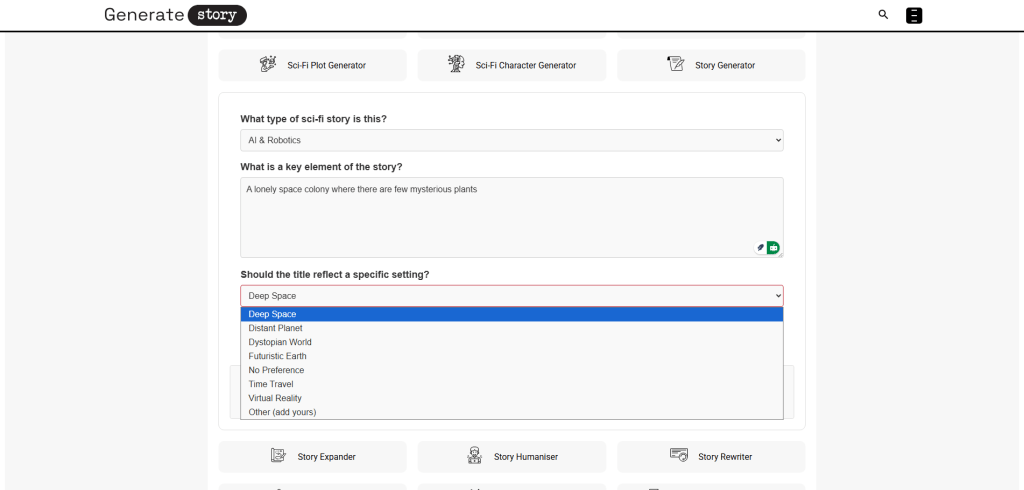
Task: Select the No Preference option
Action: click(276, 370)
